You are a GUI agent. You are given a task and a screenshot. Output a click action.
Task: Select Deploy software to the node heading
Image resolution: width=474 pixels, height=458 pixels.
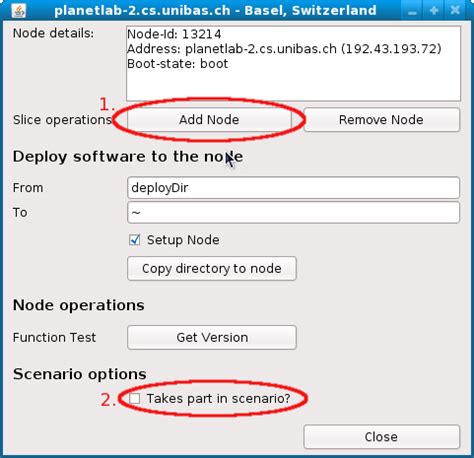click(x=128, y=157)
